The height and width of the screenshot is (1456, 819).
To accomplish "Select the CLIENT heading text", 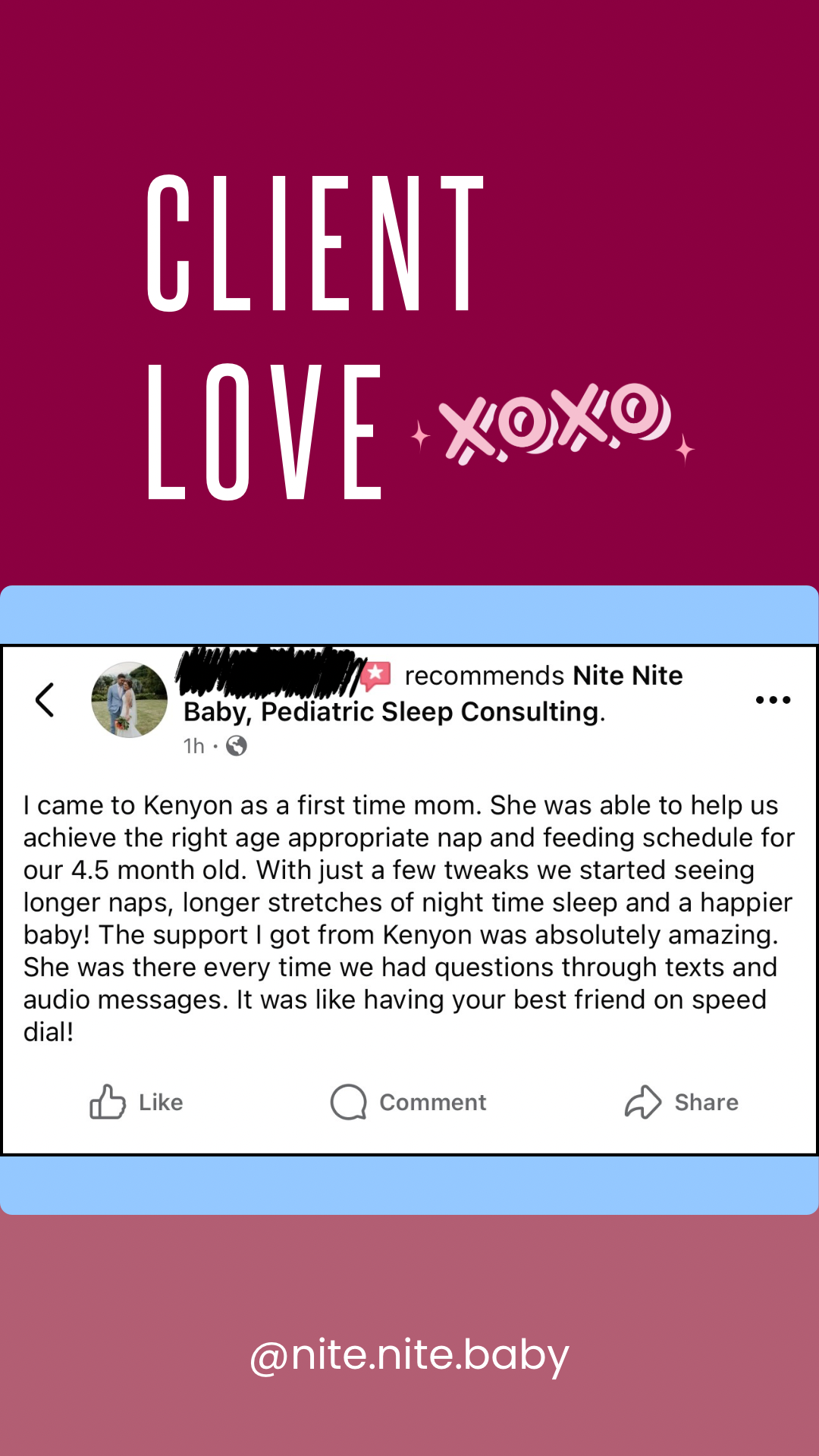I will 315,243.
